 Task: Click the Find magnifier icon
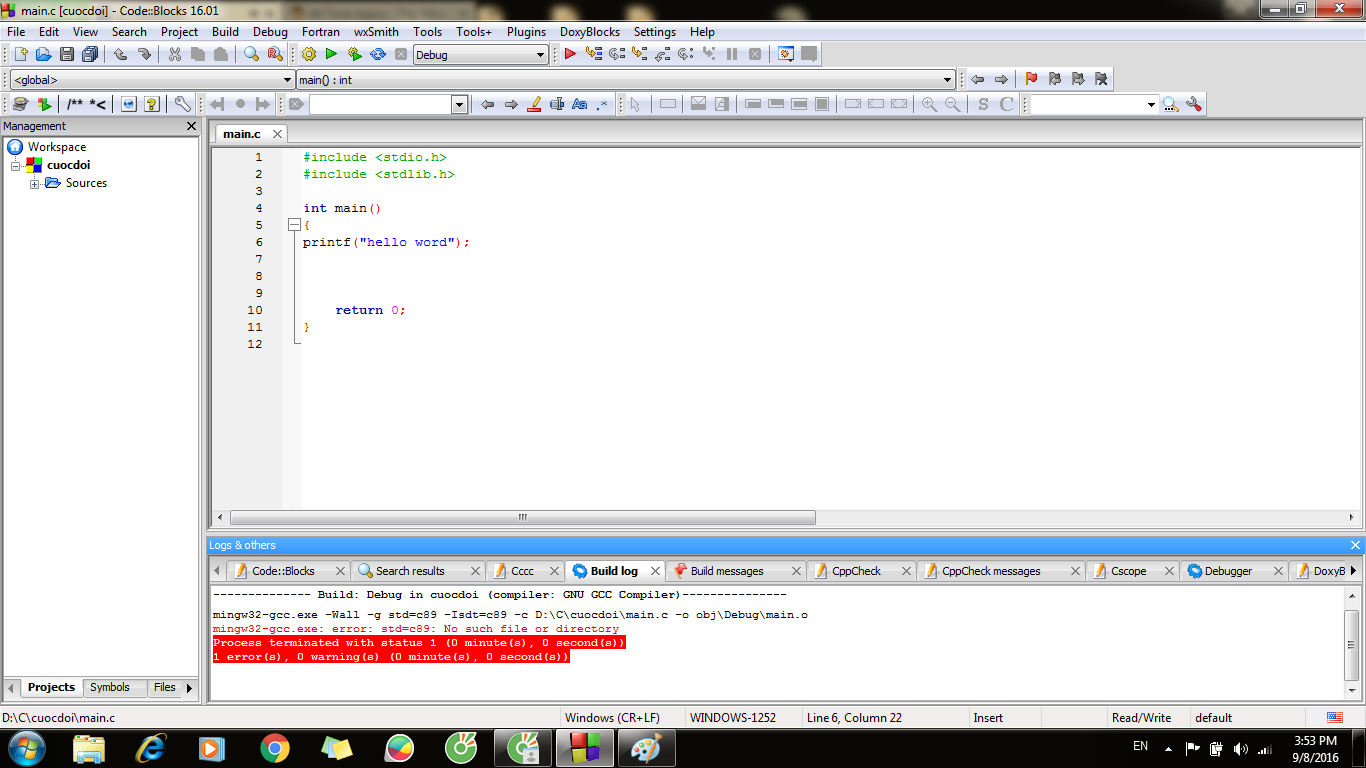251,55
